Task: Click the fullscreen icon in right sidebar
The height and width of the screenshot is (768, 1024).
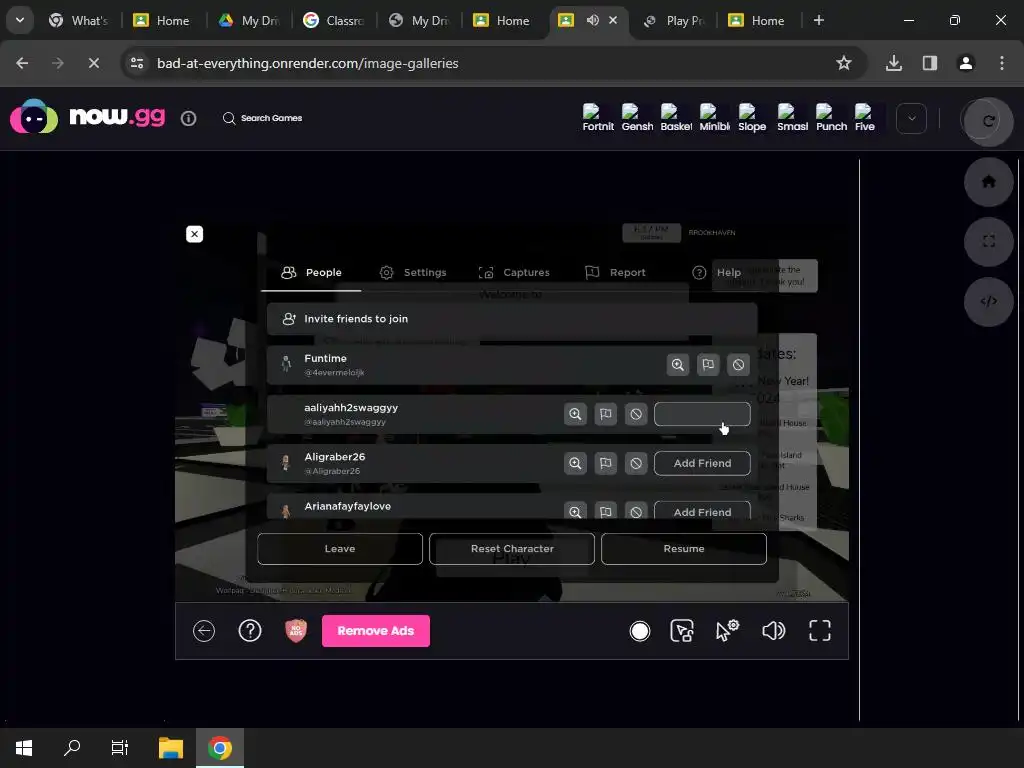Action: (x=988, y=241)
